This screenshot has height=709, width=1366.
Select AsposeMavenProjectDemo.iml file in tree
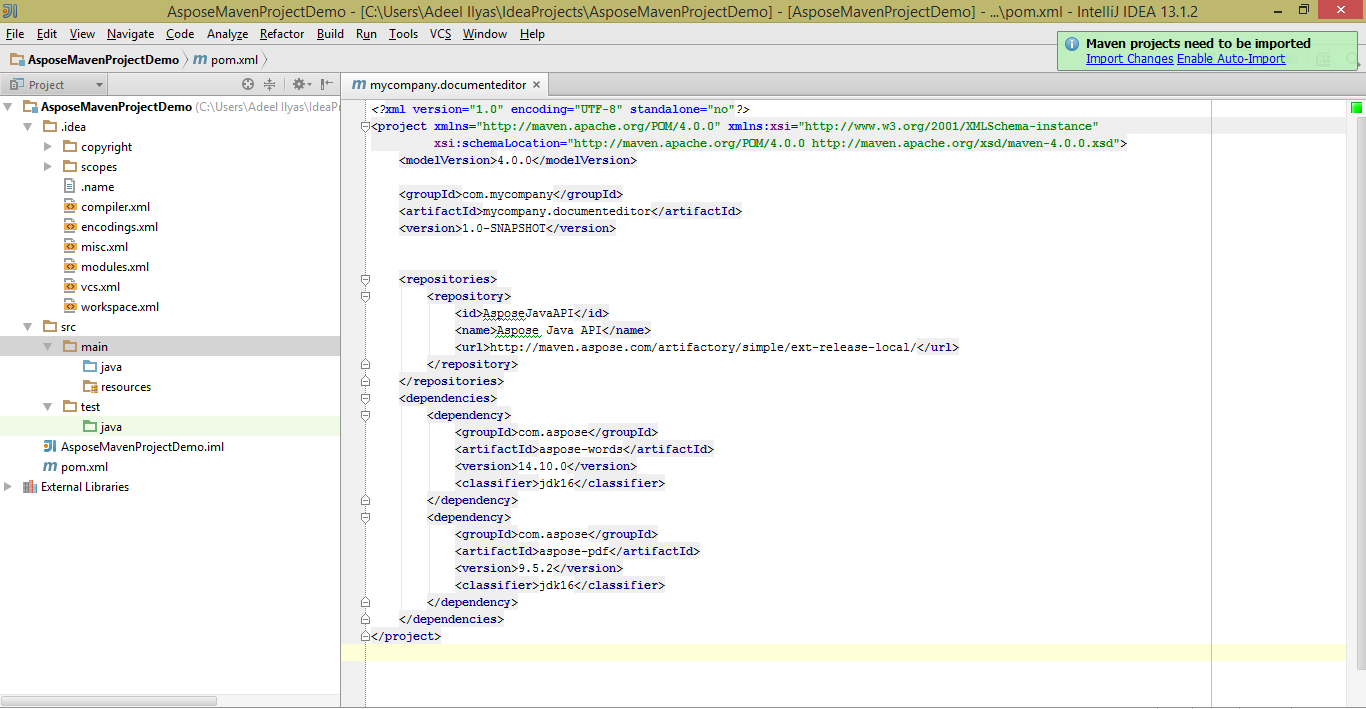point(141,447)
